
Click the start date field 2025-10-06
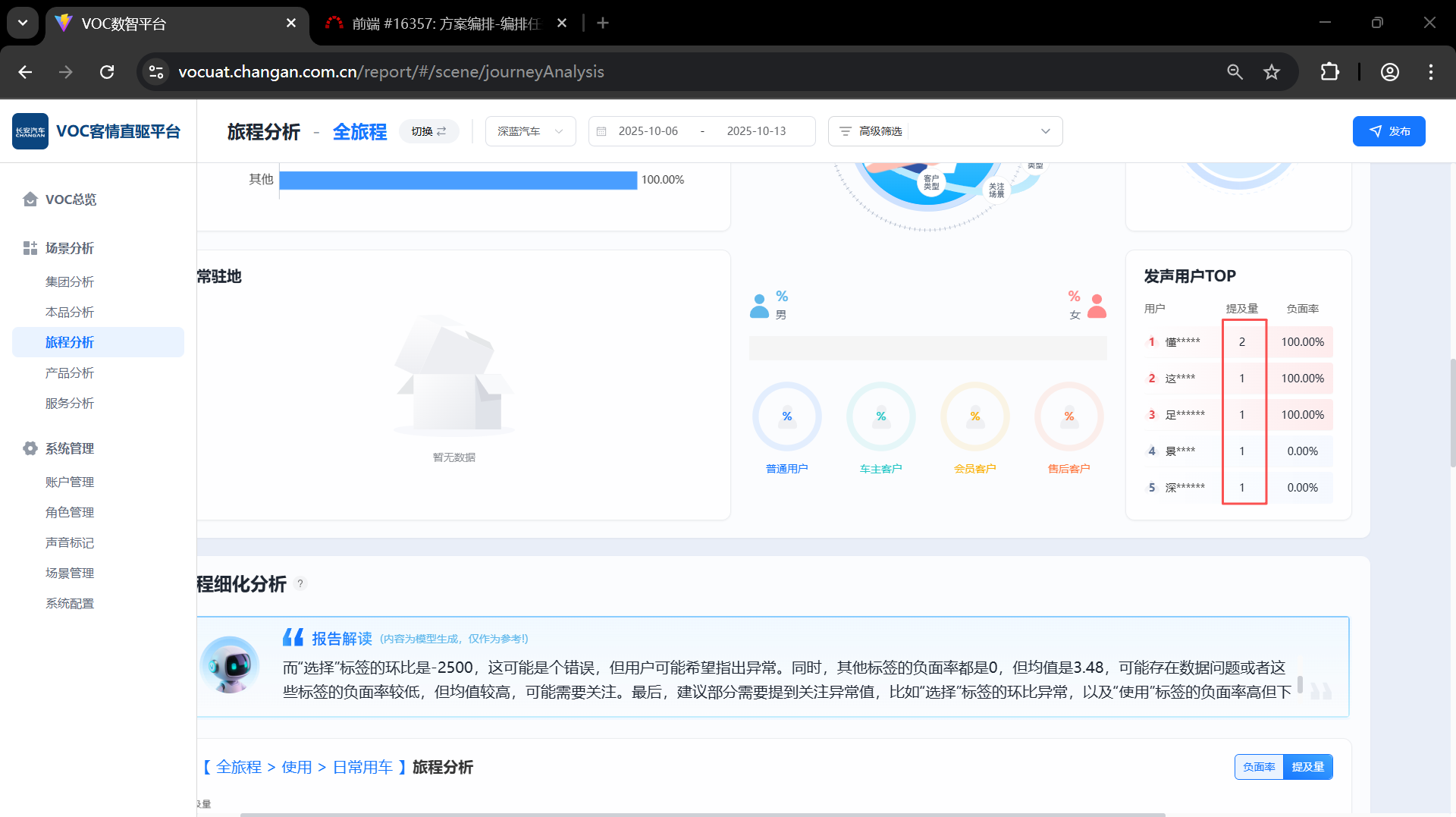[648, 131]
